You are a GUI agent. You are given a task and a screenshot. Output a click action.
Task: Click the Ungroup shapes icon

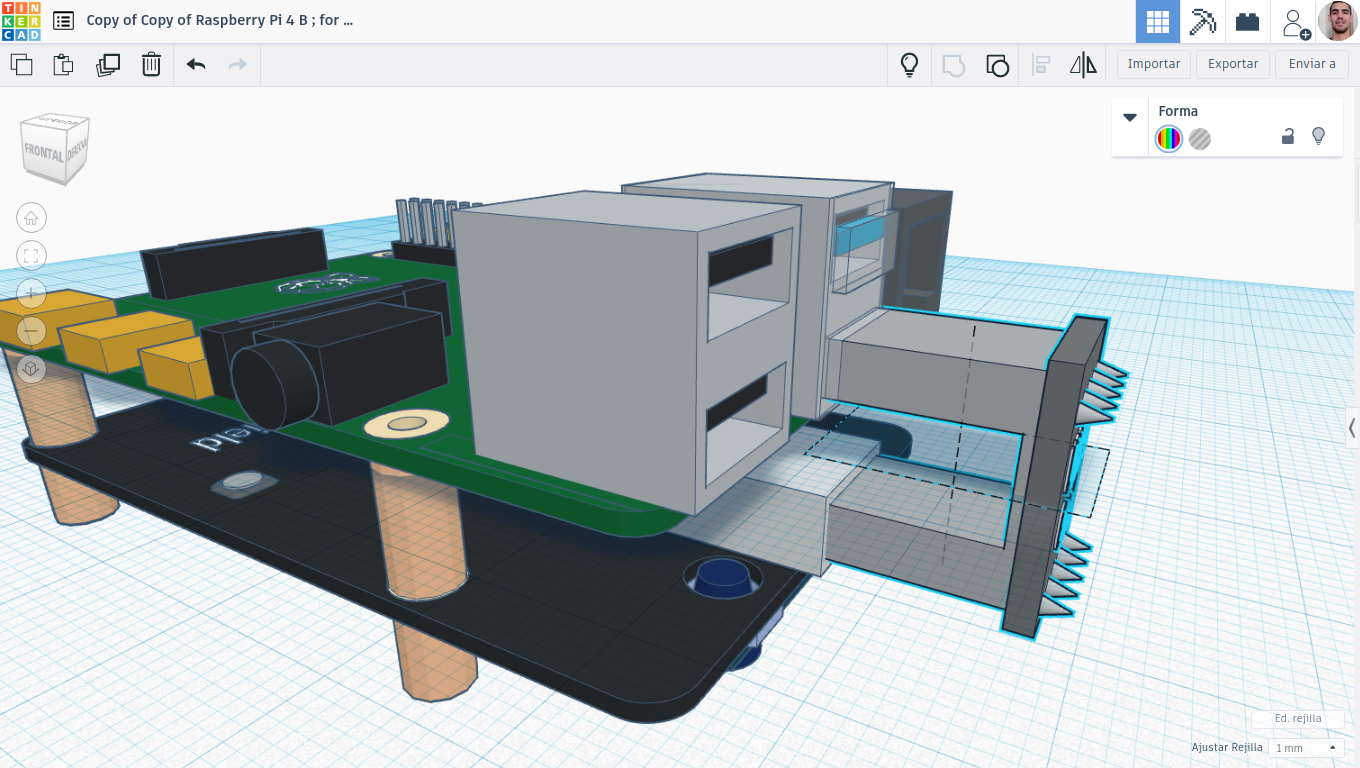[997, 65]
